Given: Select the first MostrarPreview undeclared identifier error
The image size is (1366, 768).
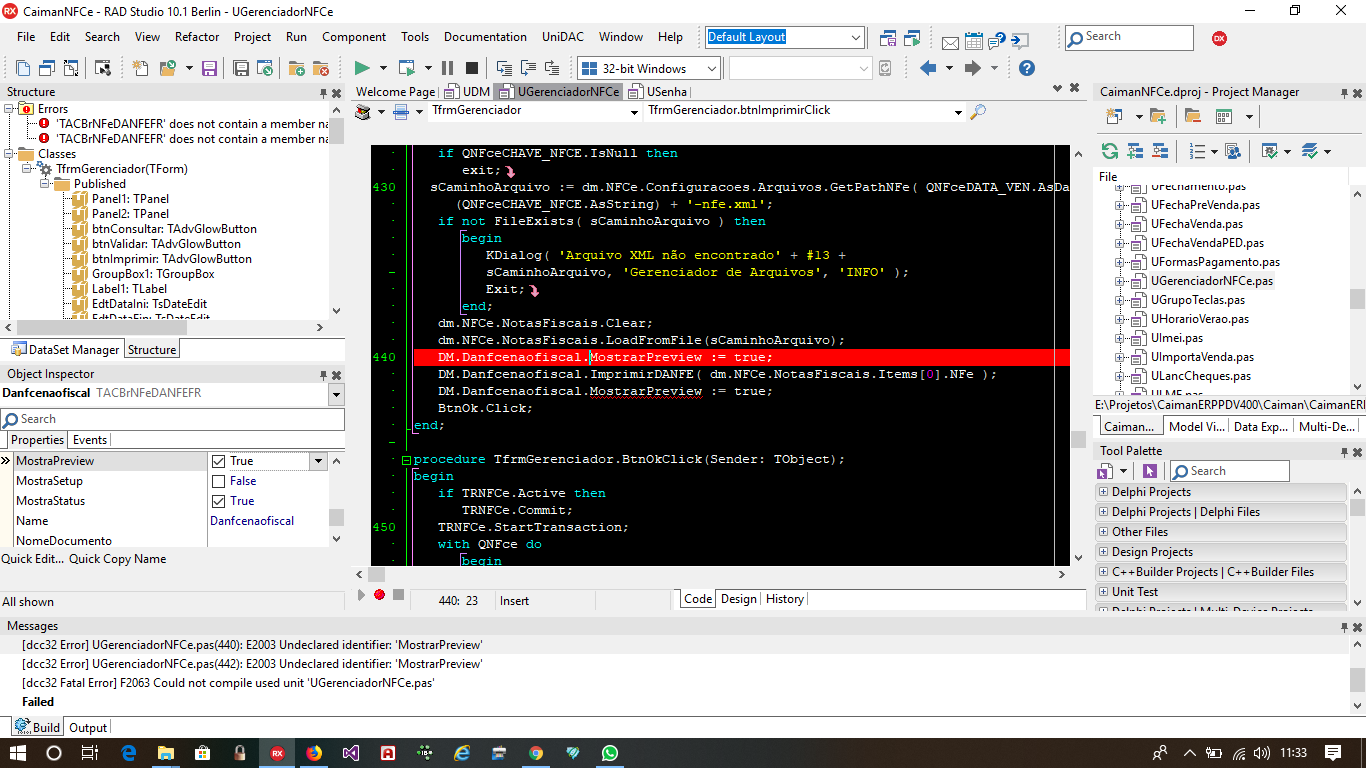Looking at the screenshot, I should [x=252, y=645].
